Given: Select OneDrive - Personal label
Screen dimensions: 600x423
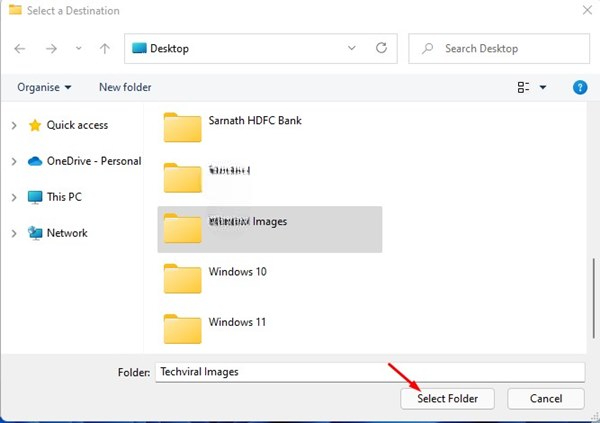Looking at the screenshot, I should [x=94, y=161].
